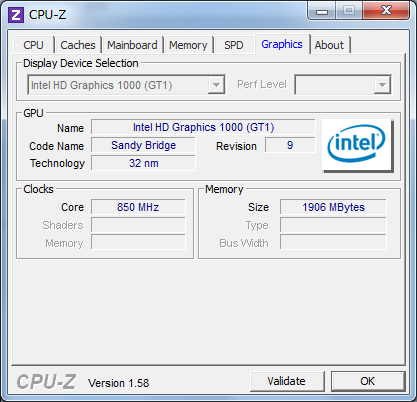Click the 1906 MBytes memory size field
The height and width of the screenshot is (402, 417).
(x=333, y=207)
